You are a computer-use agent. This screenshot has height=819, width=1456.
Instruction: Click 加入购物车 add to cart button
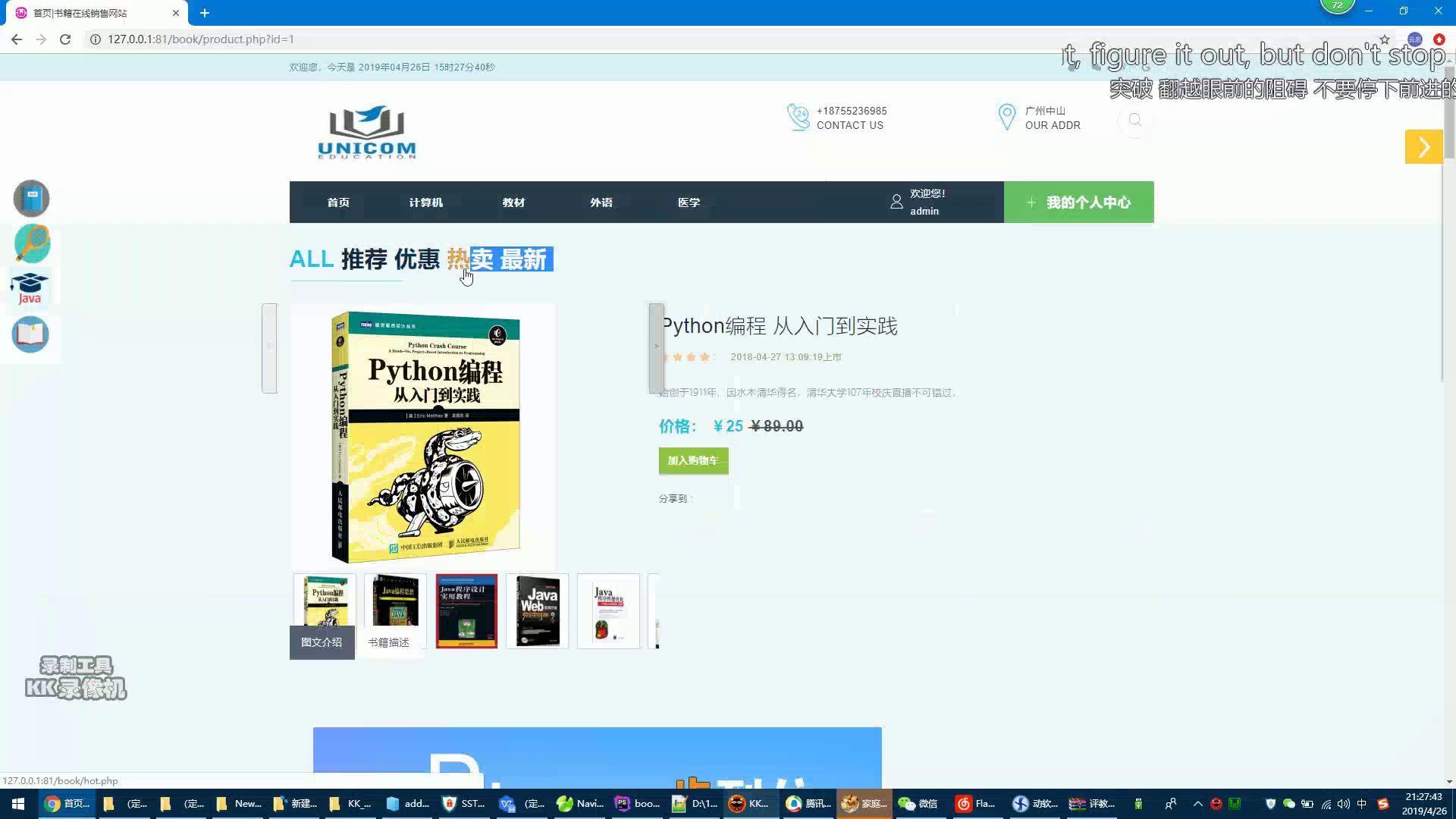coord(693,460)
